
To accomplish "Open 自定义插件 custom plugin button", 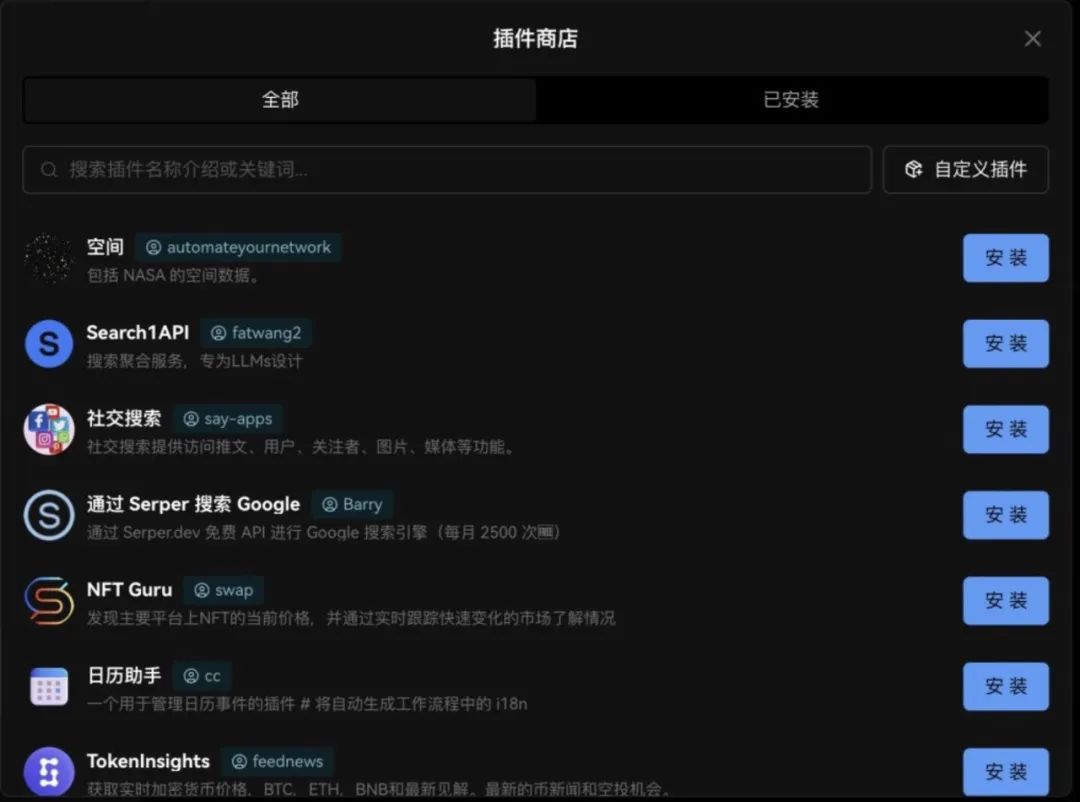I will coord(966,169).
